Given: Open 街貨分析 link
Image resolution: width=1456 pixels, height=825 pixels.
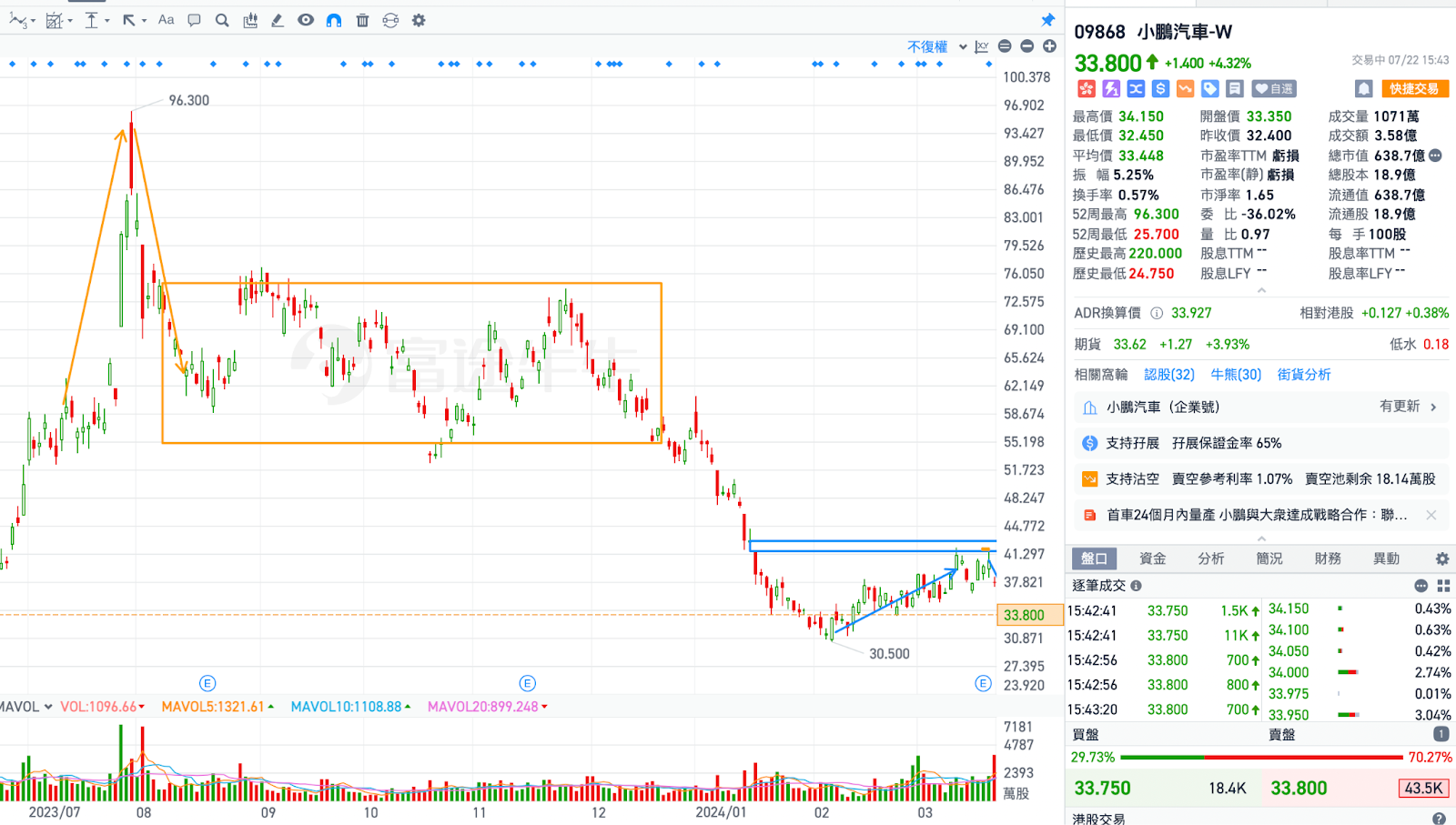Looking at the screenshot, I should tap(1304, 374).
